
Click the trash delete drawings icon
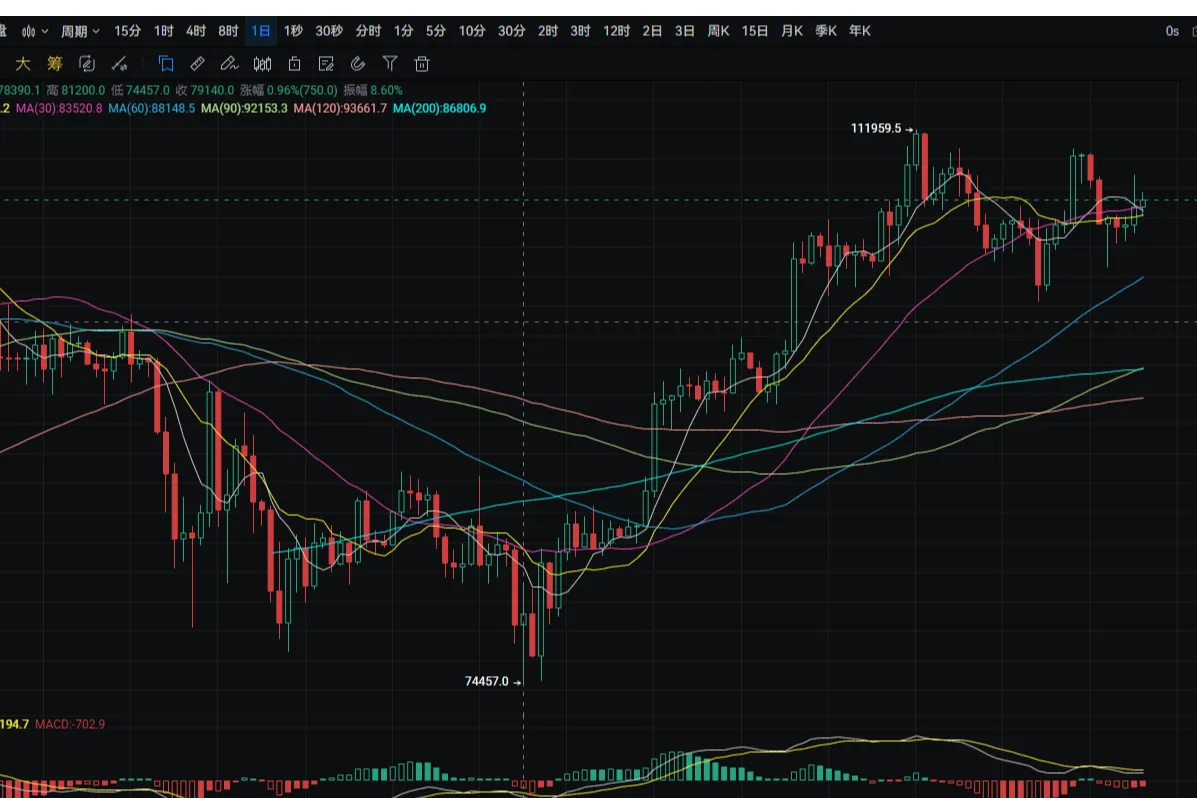coord(421,63)
